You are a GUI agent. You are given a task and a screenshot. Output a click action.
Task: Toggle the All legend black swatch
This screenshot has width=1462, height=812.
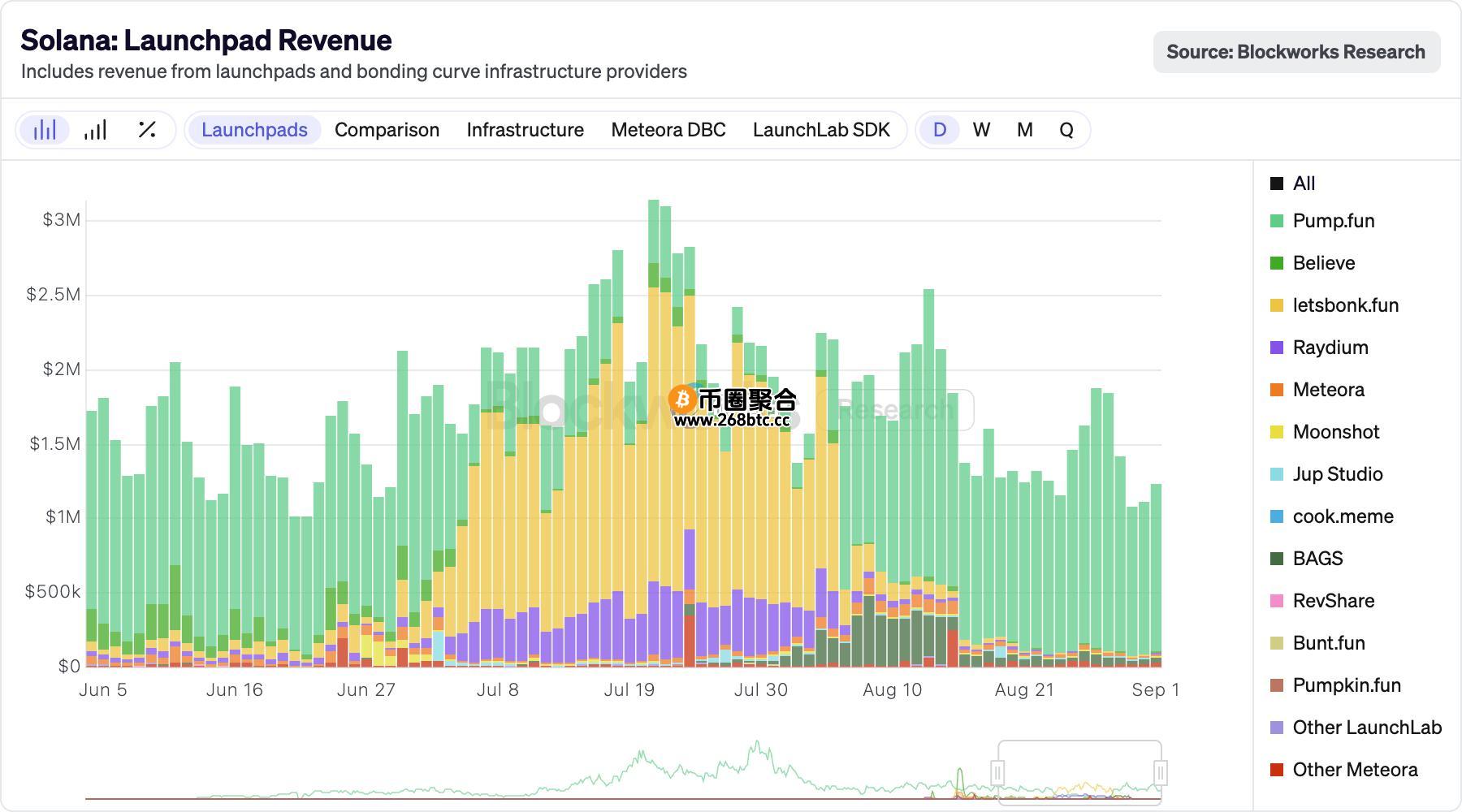1277,184
